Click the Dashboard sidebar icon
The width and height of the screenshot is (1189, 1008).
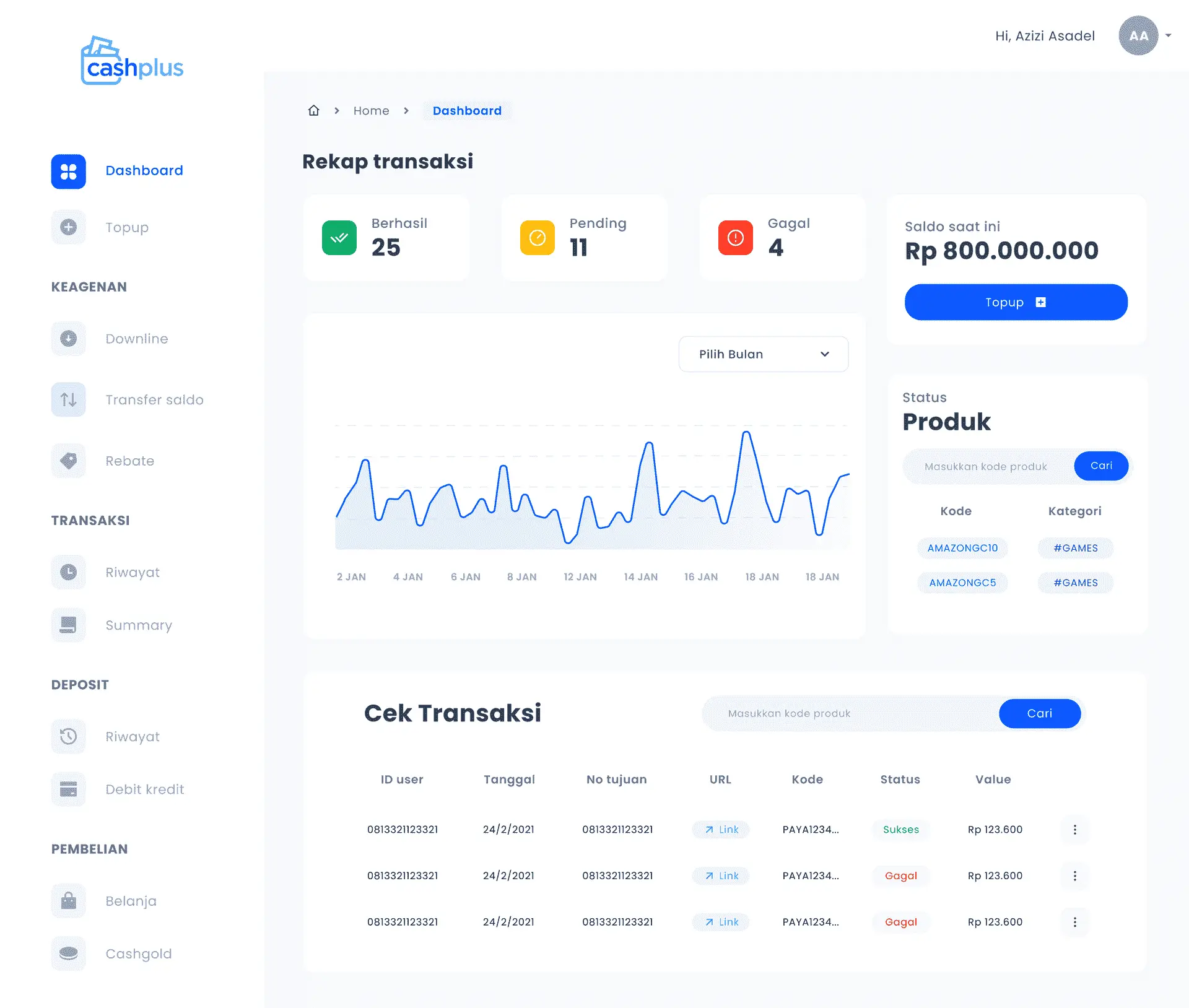(x=68, y=170)
